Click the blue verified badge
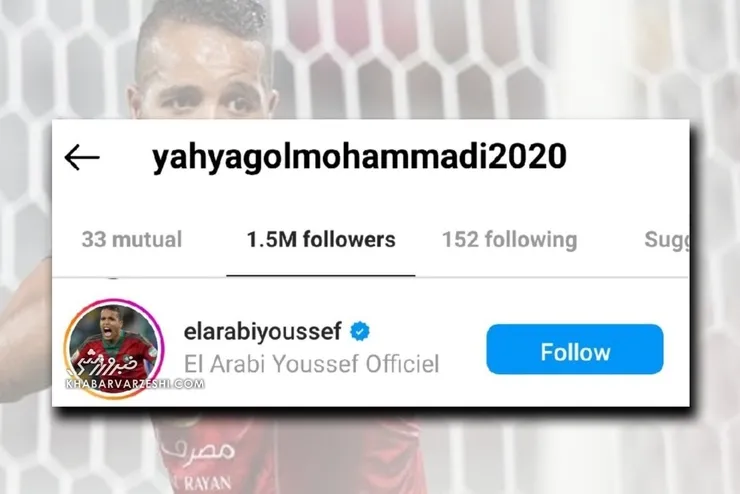 [x=360, y=331]
